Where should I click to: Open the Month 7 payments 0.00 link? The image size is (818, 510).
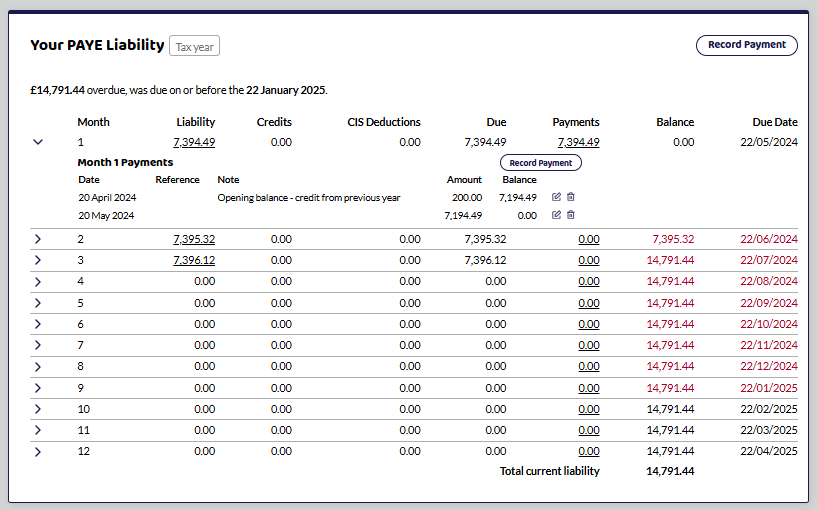click(589, 345)
